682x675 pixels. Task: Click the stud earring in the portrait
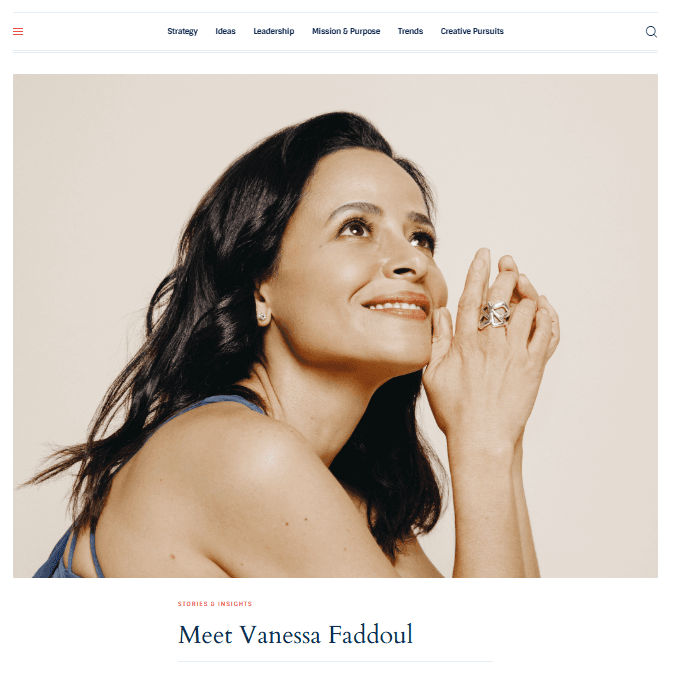tap(262, 317)
